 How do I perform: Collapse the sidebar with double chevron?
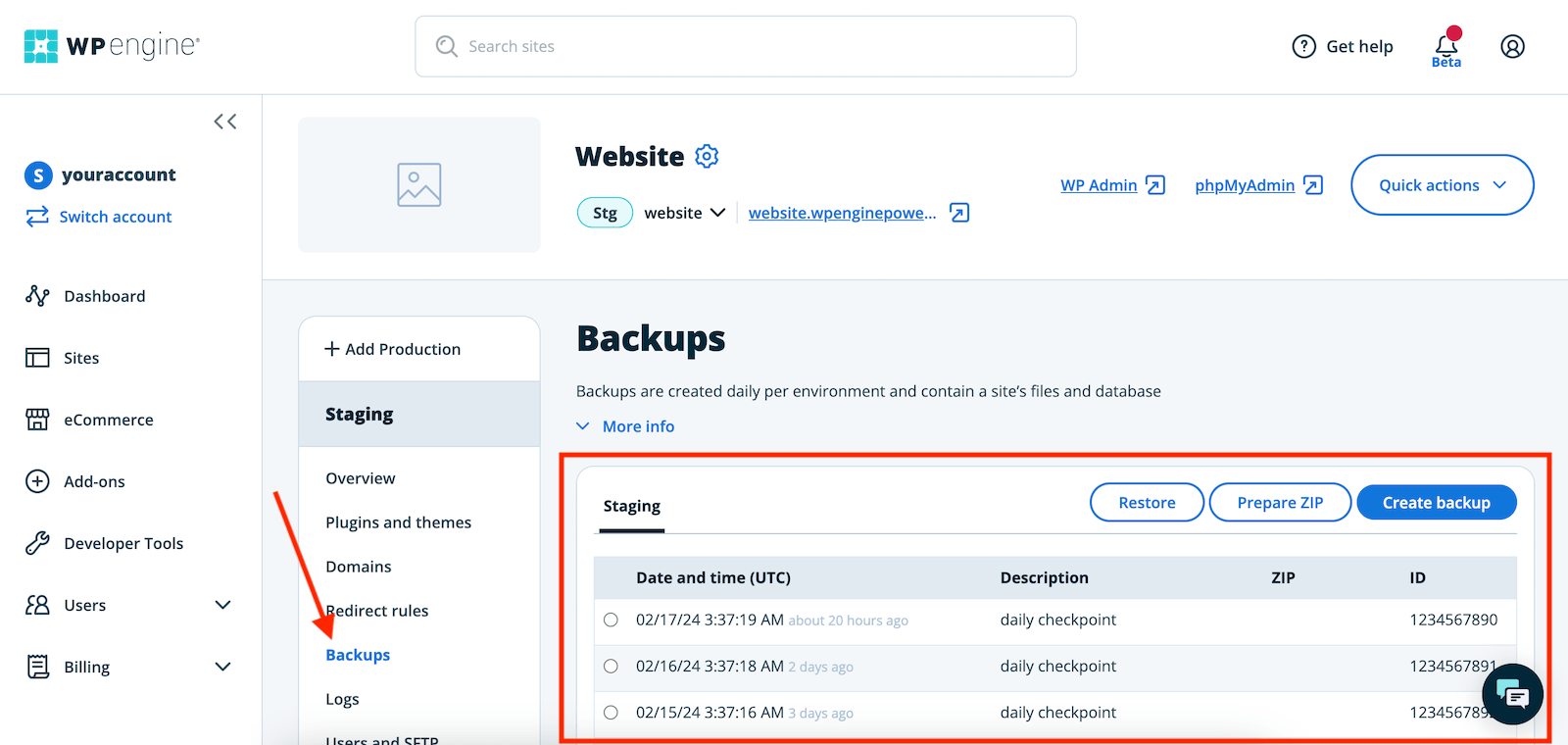coord(225,122)
